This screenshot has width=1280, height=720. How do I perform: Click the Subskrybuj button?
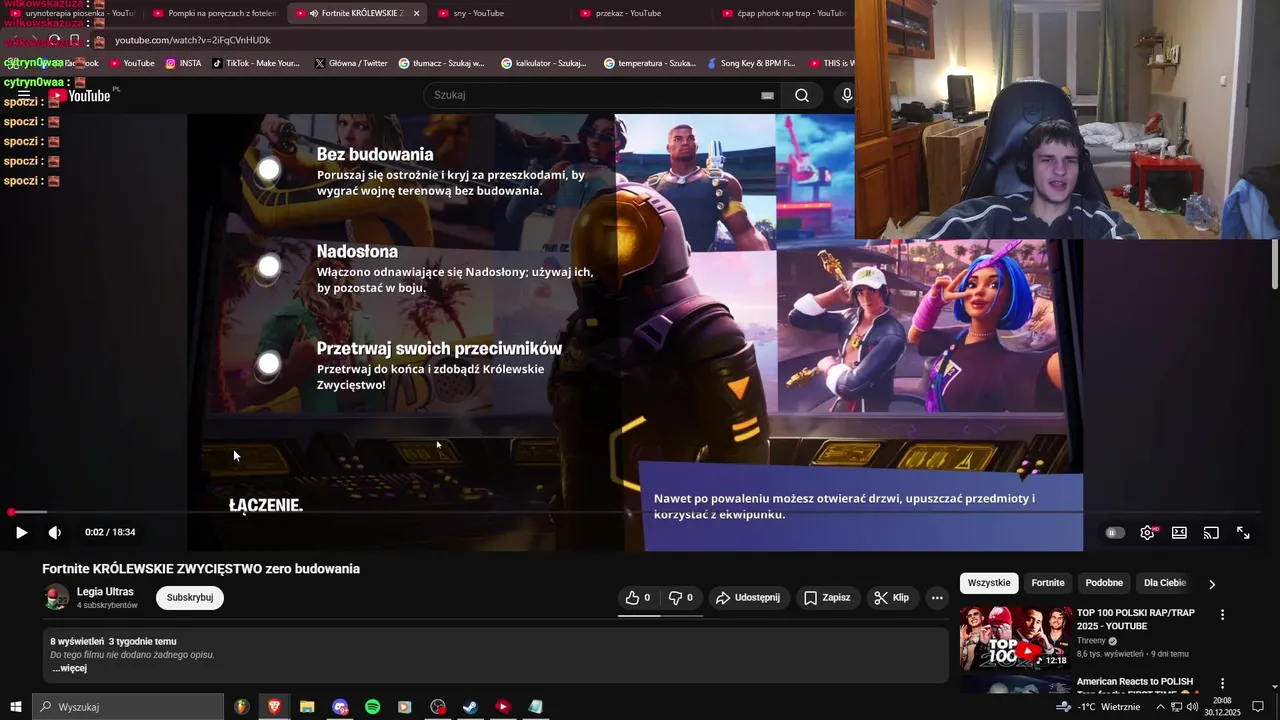click(x=190, y=598)
